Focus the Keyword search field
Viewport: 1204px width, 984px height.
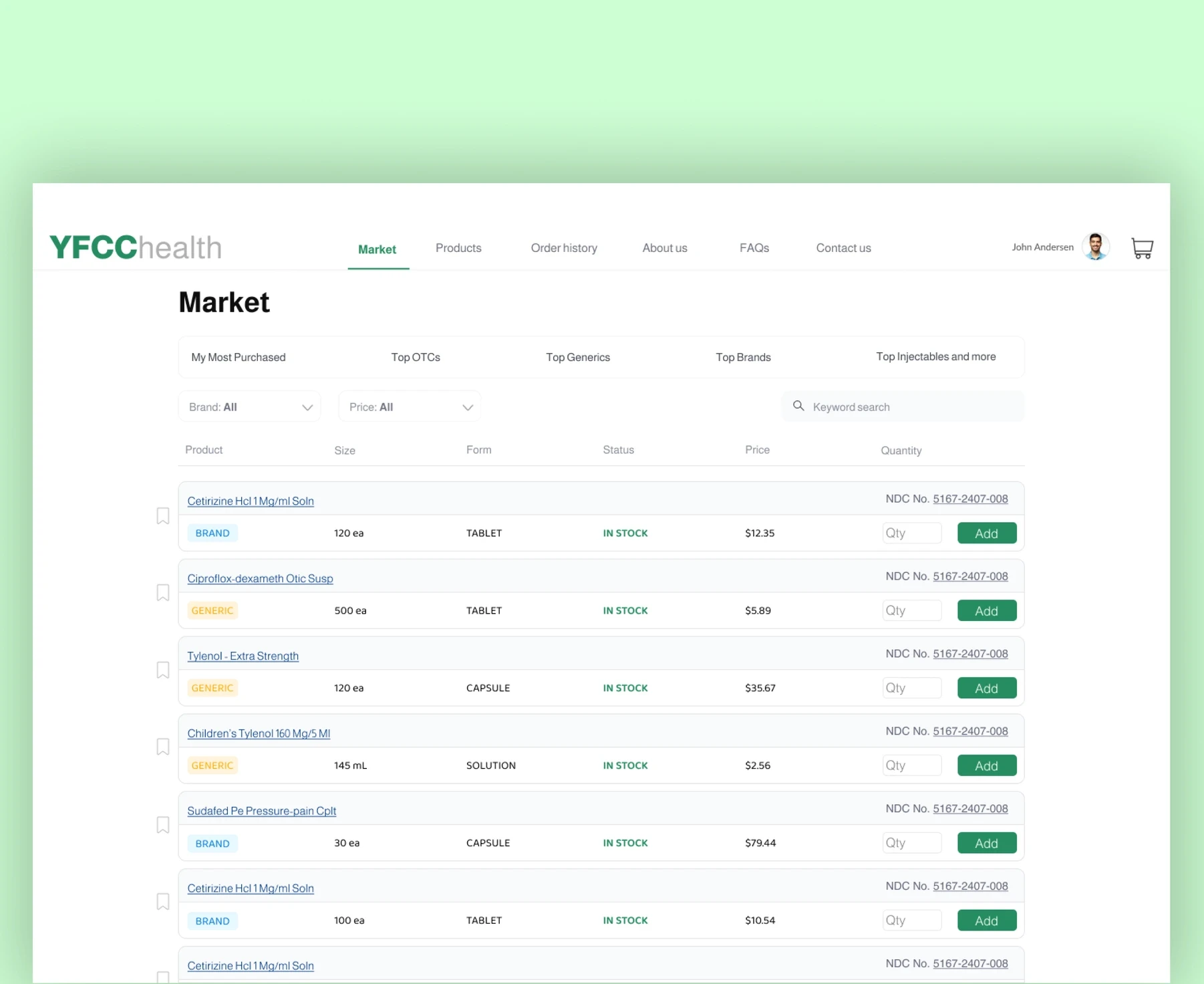[x=903, y=406]
